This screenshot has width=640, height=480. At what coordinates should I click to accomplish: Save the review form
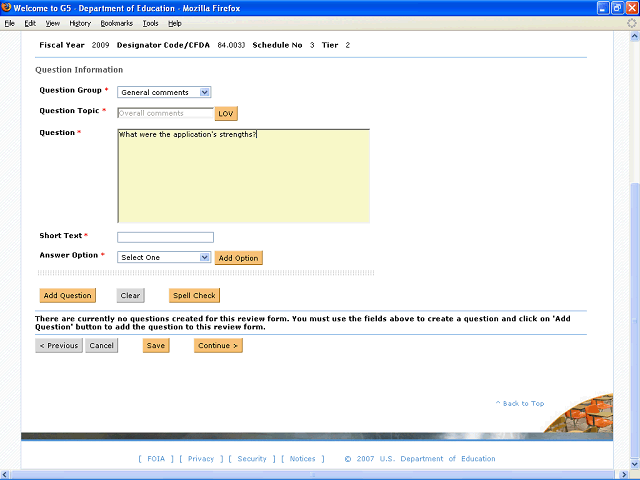pos(156,345)
